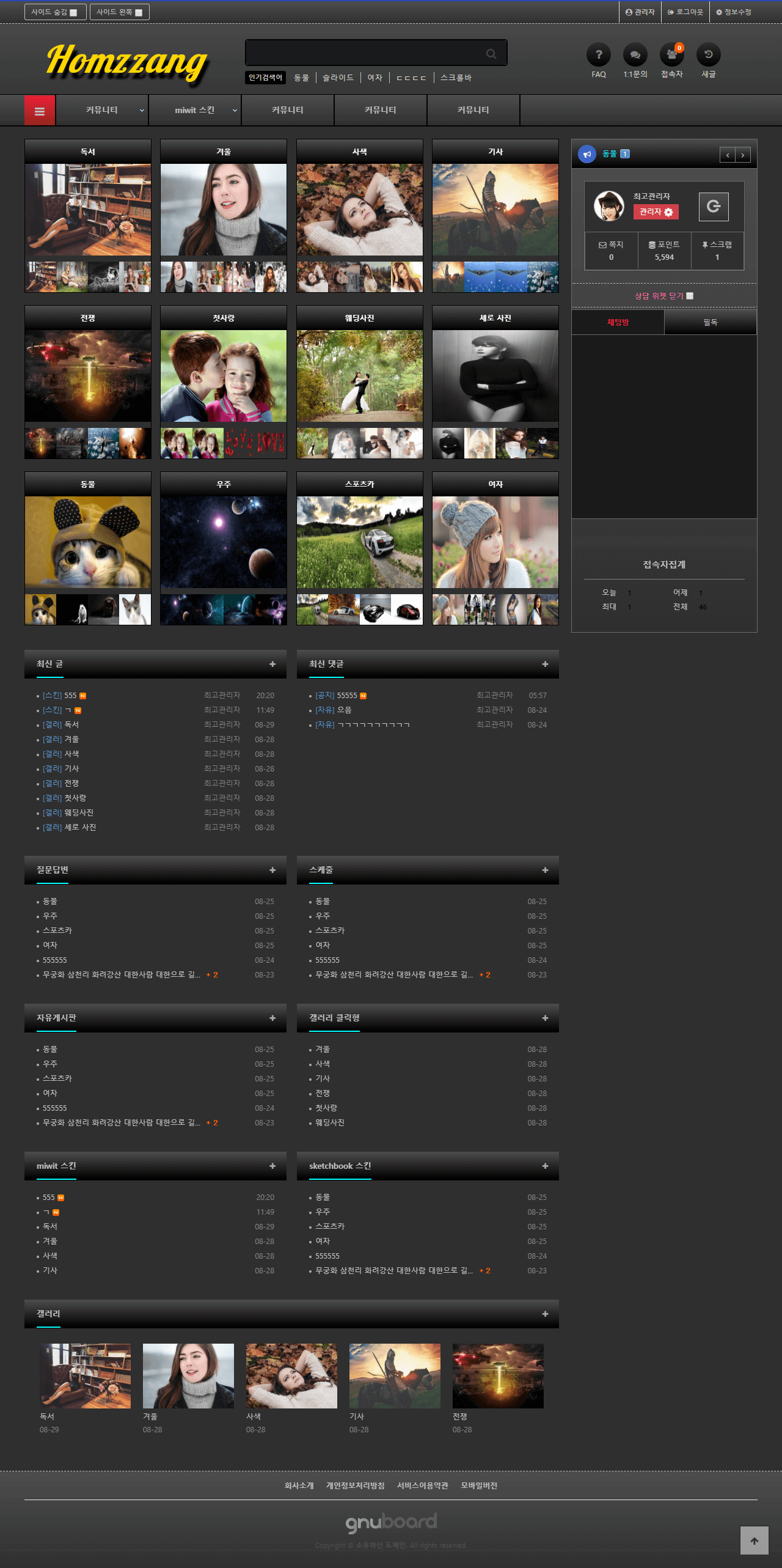Check the 상담 위젯 닫기 checkbox

(690, 296)
